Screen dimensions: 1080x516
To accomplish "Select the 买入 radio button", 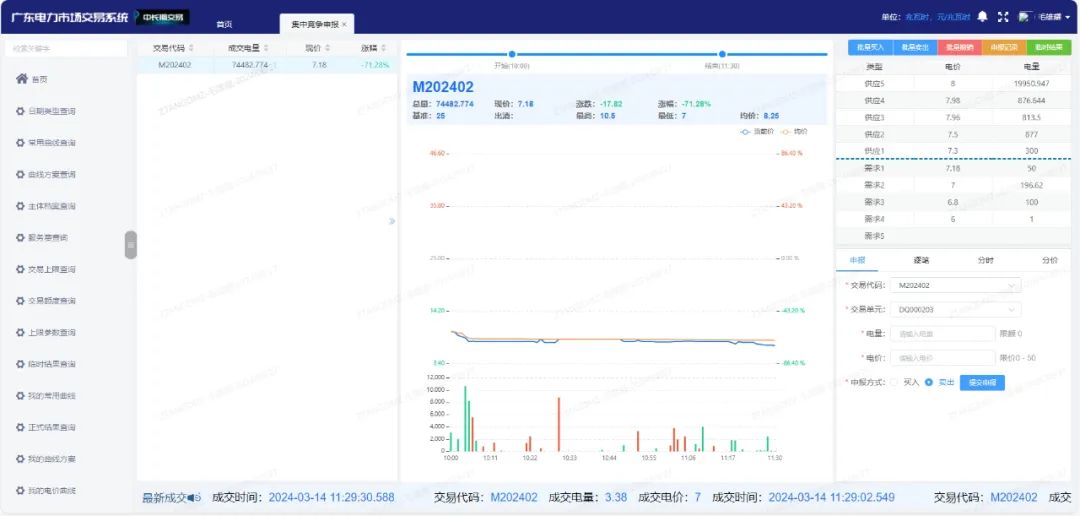I will 895,382.
